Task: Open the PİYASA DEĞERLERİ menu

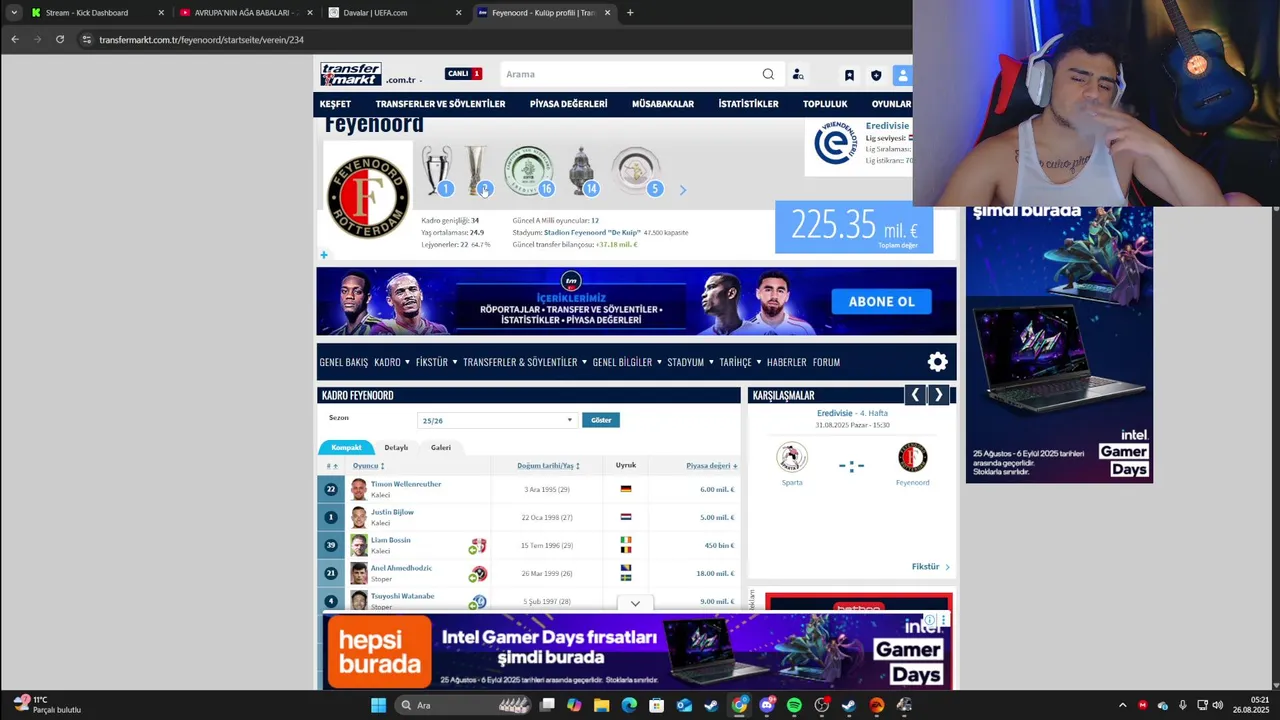Action: 568,104
